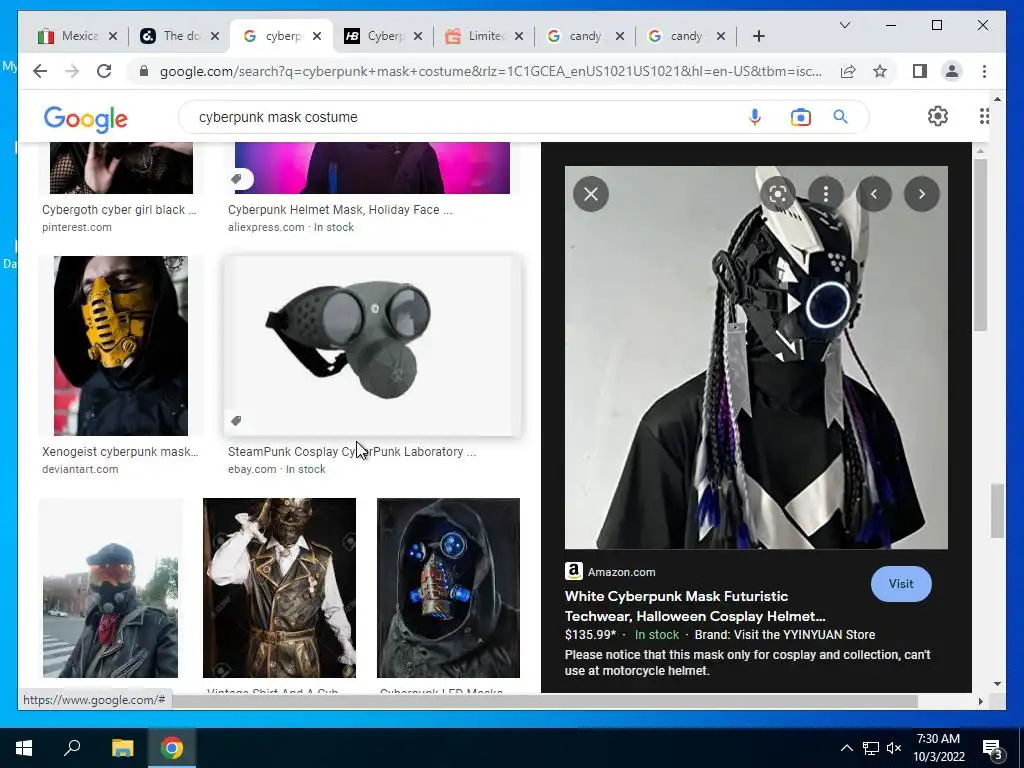Open a new browser tab
This screenshot has height=768, width=1024.
click(x=758, y=36)
